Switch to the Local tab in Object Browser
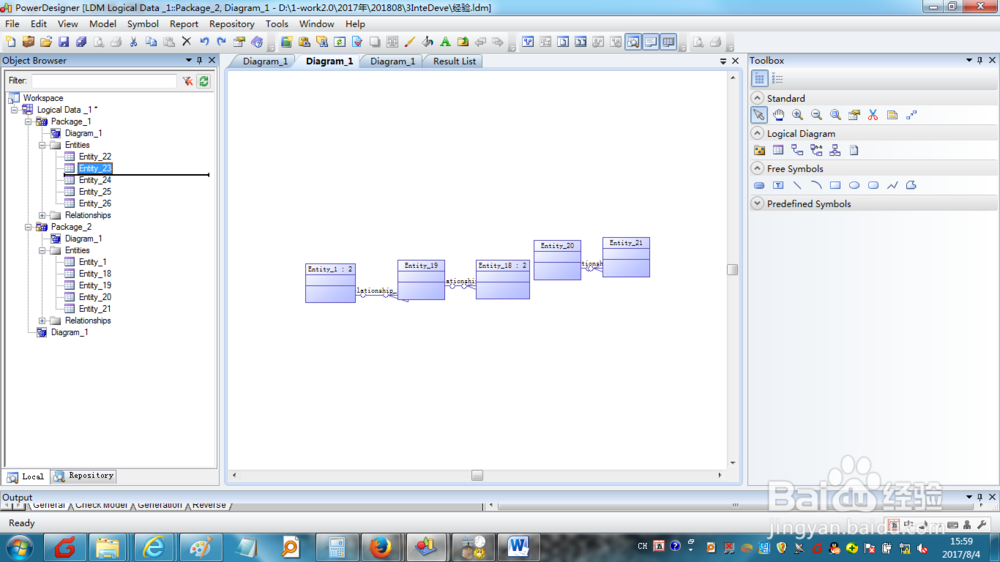Viewport: 1000px width, 562px height. [x=26, y=477]
